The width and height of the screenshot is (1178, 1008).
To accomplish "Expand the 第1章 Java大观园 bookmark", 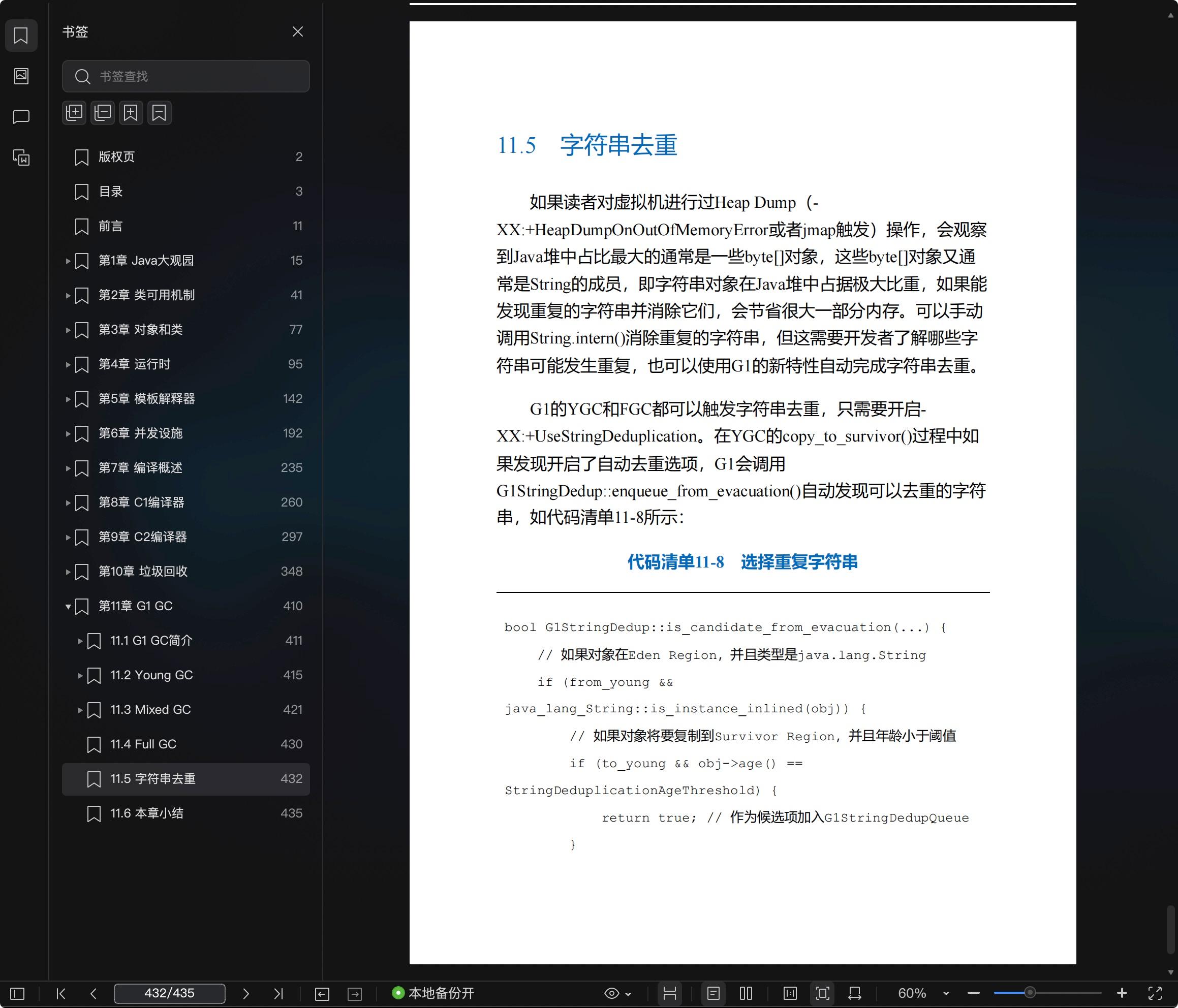I will (68, 261).
